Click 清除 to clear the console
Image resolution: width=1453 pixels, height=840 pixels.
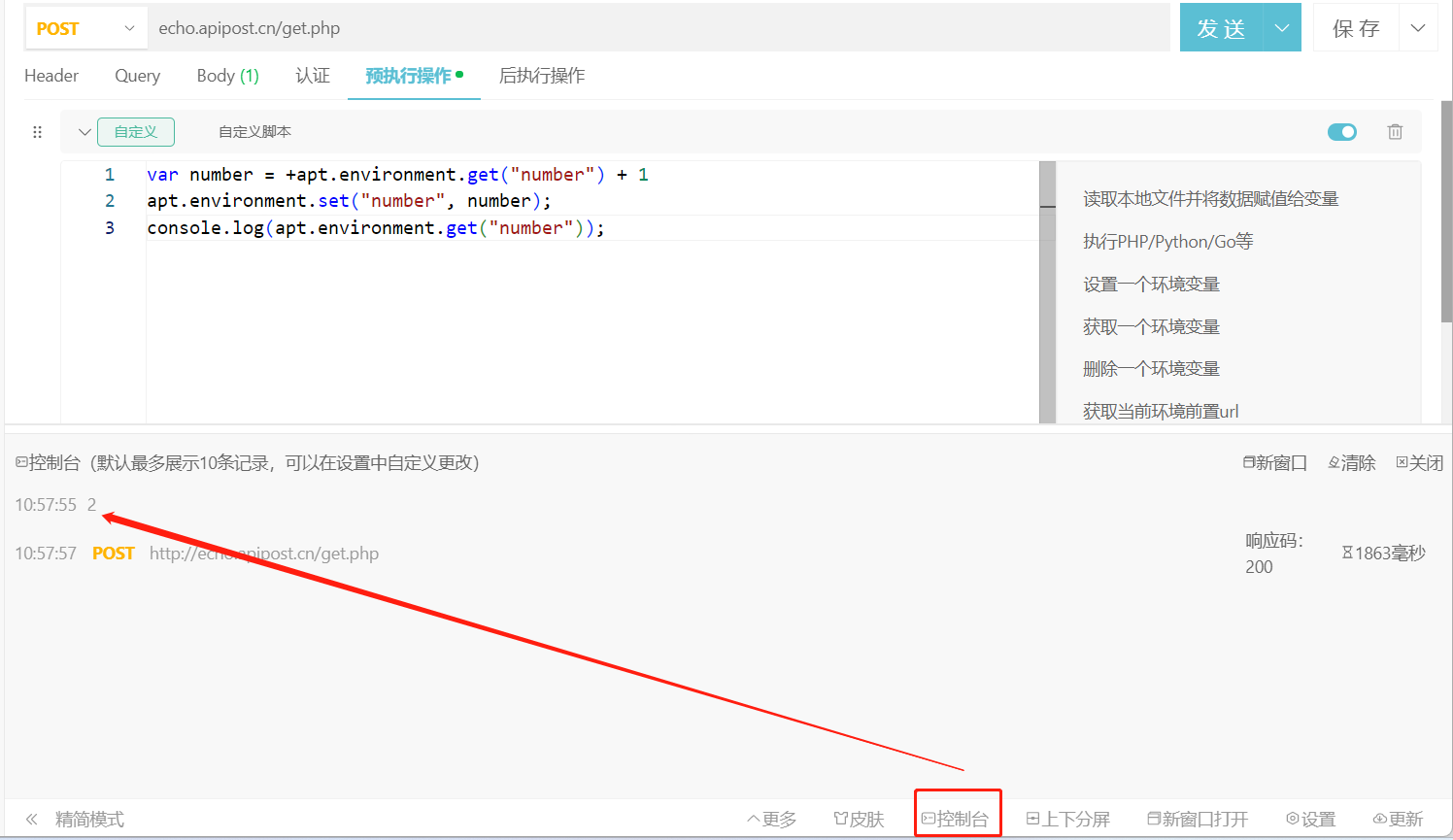1352,463
